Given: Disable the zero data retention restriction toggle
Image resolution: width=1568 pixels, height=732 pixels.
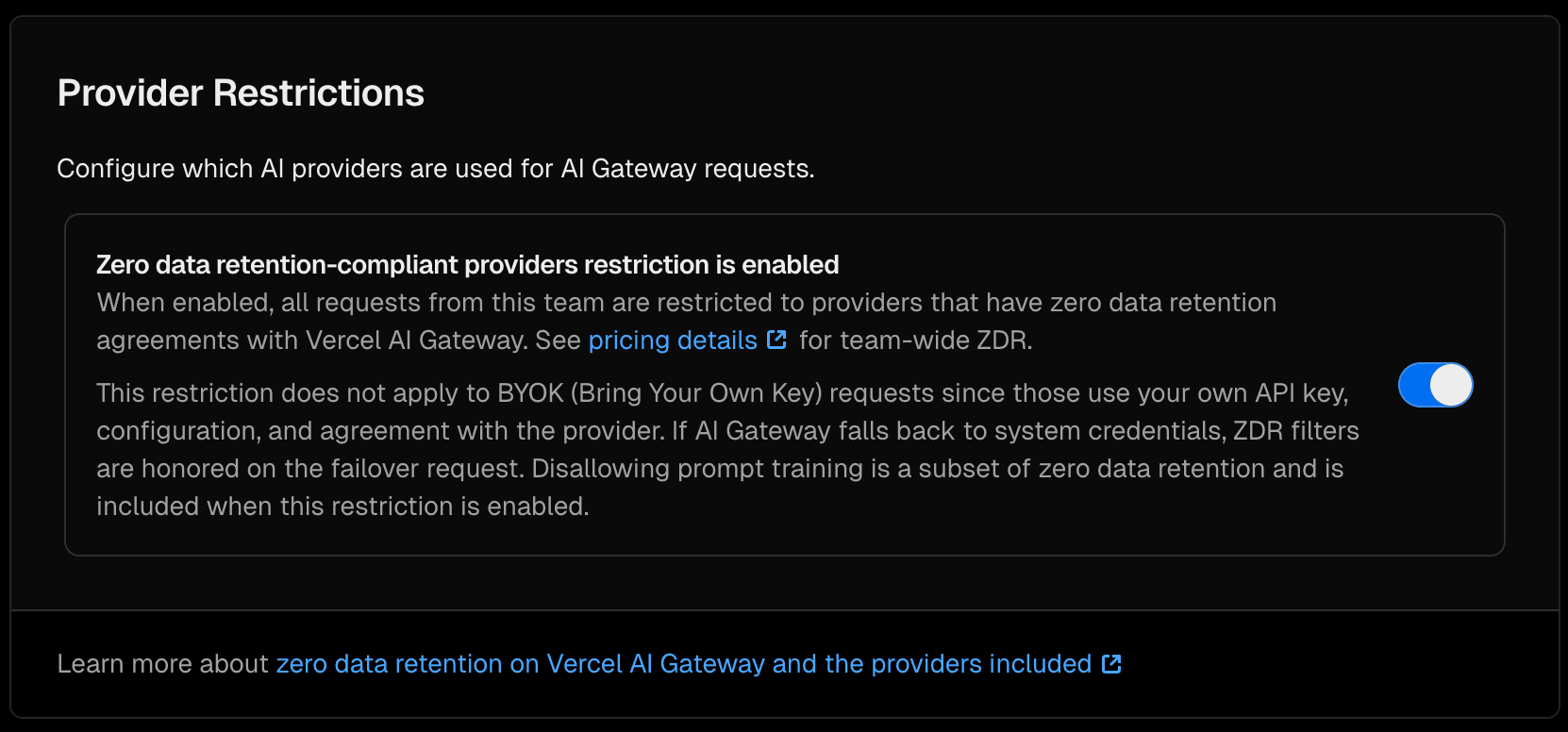Looking at the screenshot, I should [1435, 385].
